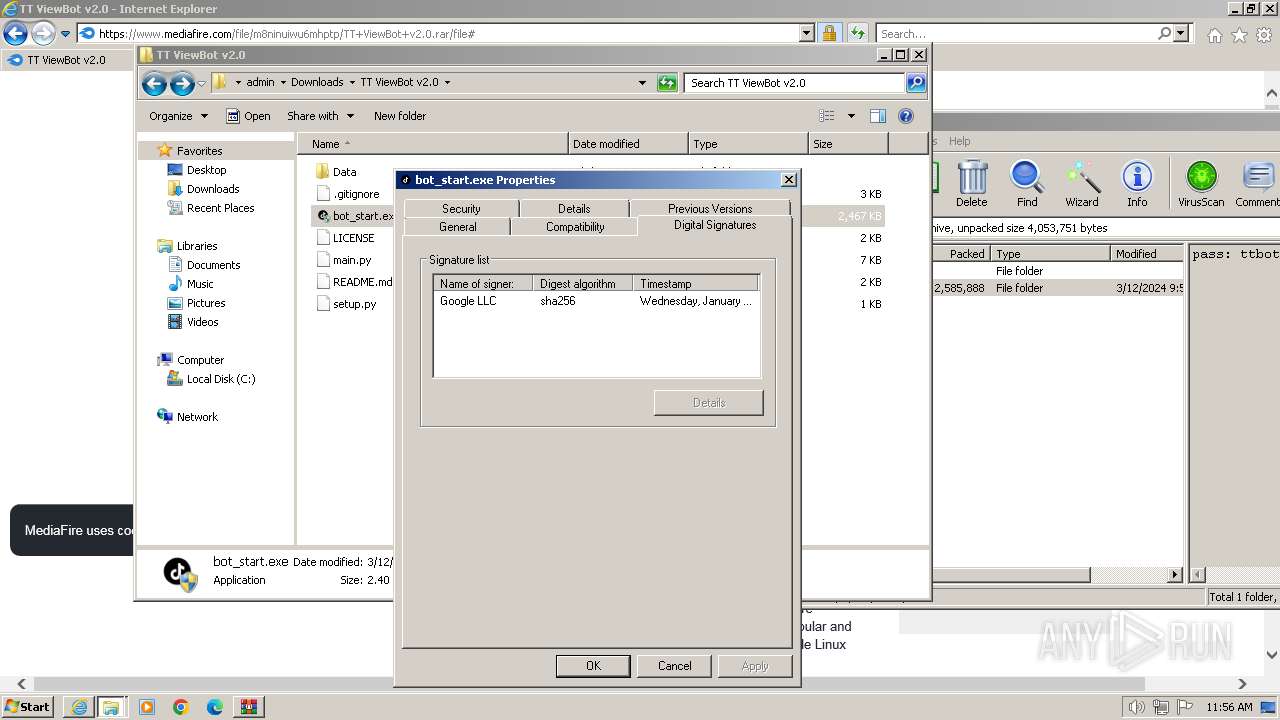Close the bot_start.exe Properties dialog

(788, 180)
